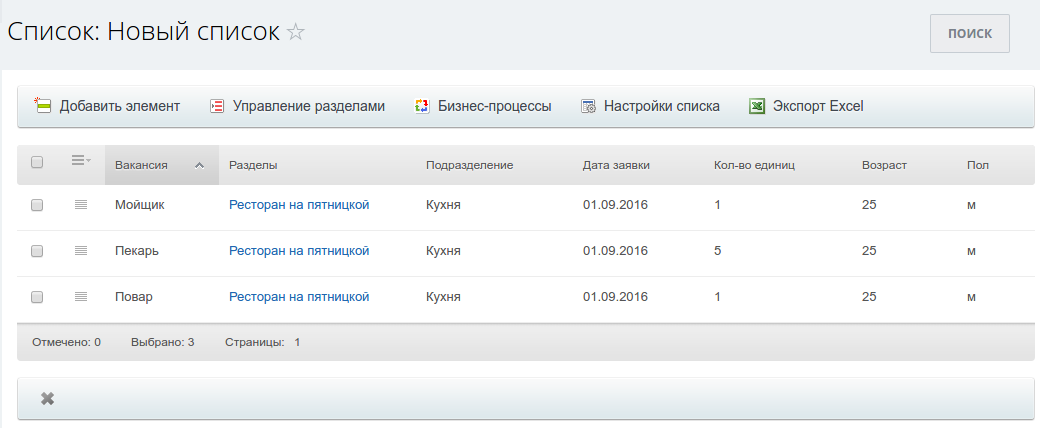This screenshot has height=428, width=1040.
Task: Open Настройки списка
Action: (650, 106)
